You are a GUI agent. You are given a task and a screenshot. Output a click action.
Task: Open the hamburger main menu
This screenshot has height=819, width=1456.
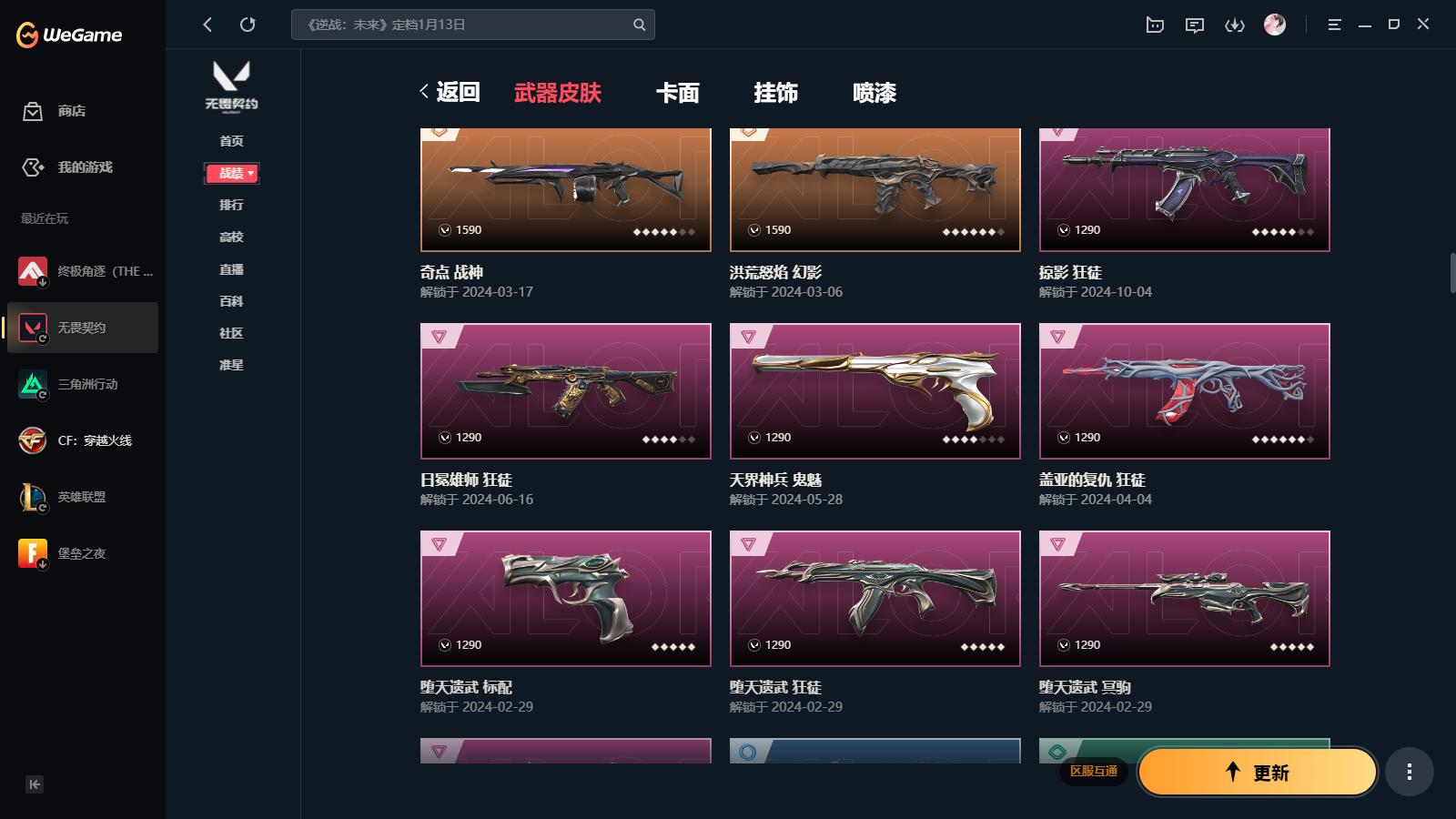[x=1334, y=25]
